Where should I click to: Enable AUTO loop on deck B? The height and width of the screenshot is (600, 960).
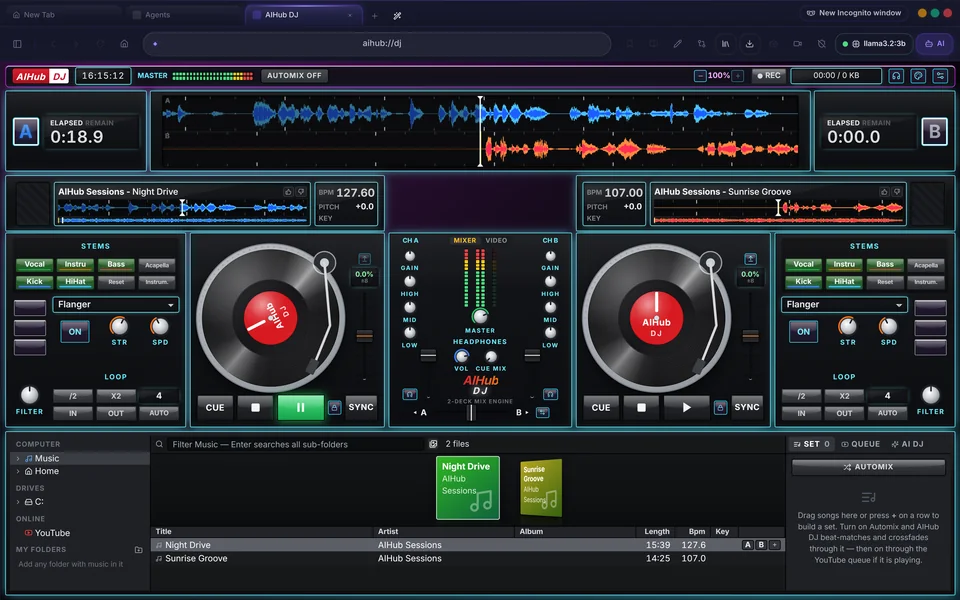point(887,413)
